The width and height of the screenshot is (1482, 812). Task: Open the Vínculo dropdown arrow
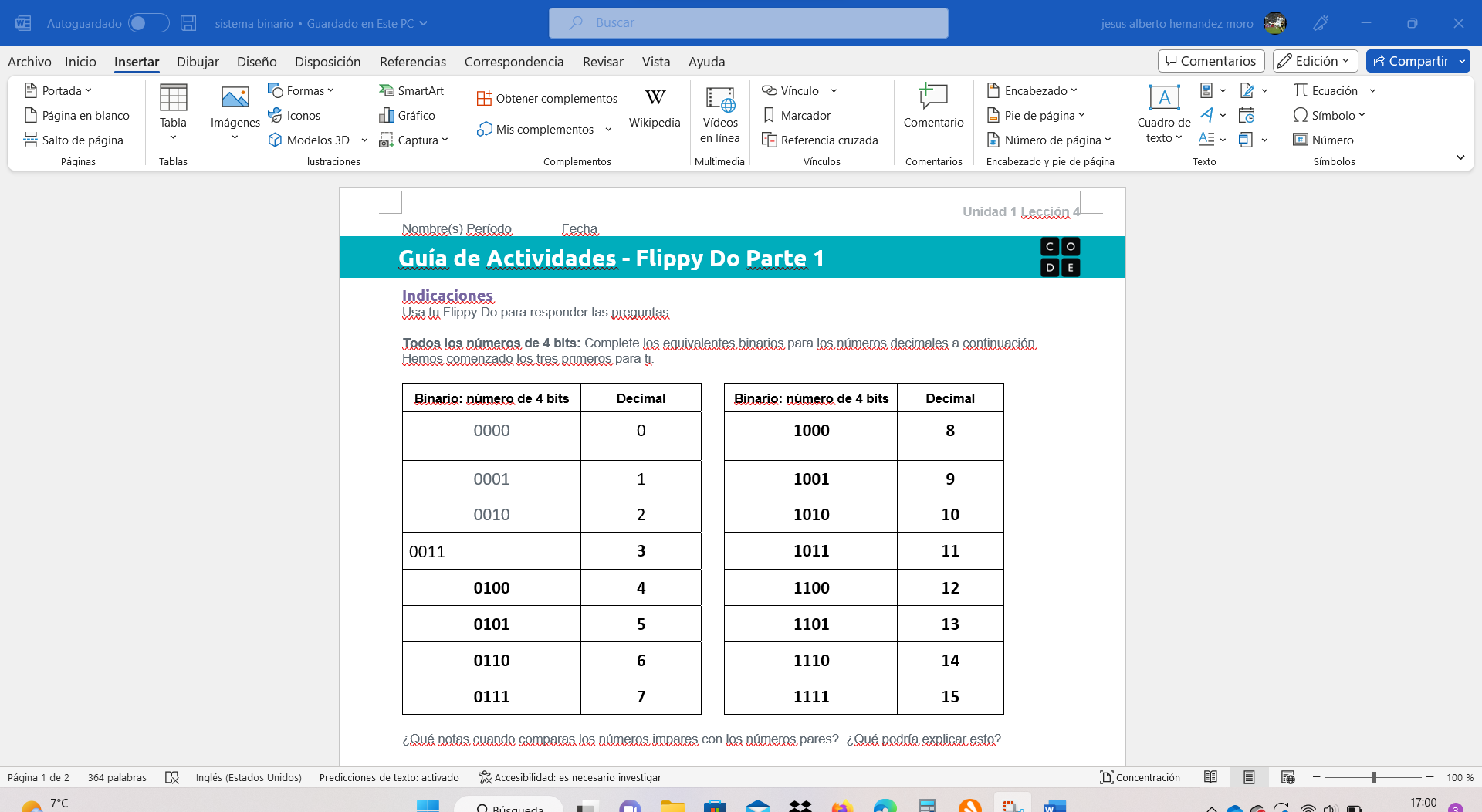pos(834,90)
